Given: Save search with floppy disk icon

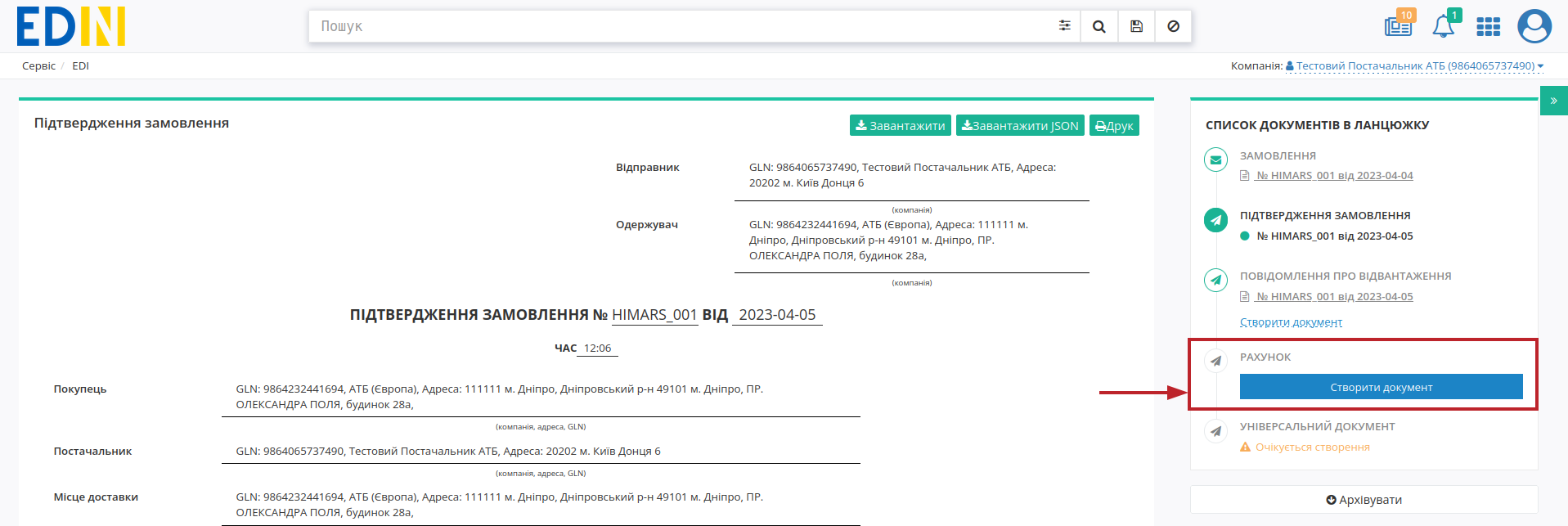Looking at the screenshot, I should [1136, 26].
